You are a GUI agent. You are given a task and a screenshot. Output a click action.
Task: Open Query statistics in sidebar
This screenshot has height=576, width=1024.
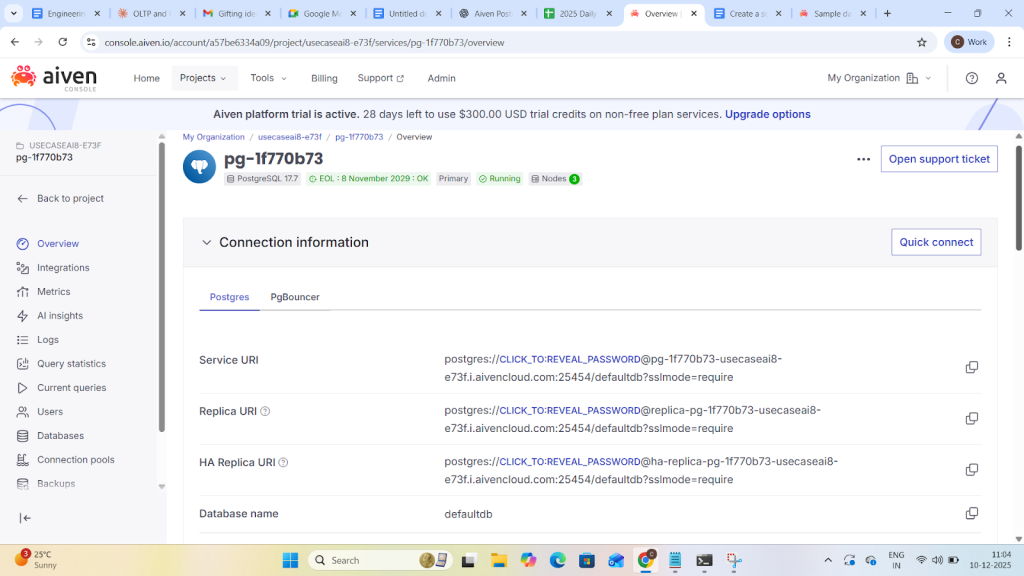(x=71, y=364)
